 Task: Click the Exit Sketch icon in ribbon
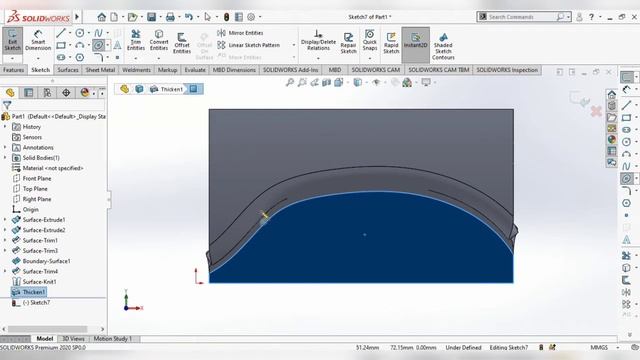(12, 40)
